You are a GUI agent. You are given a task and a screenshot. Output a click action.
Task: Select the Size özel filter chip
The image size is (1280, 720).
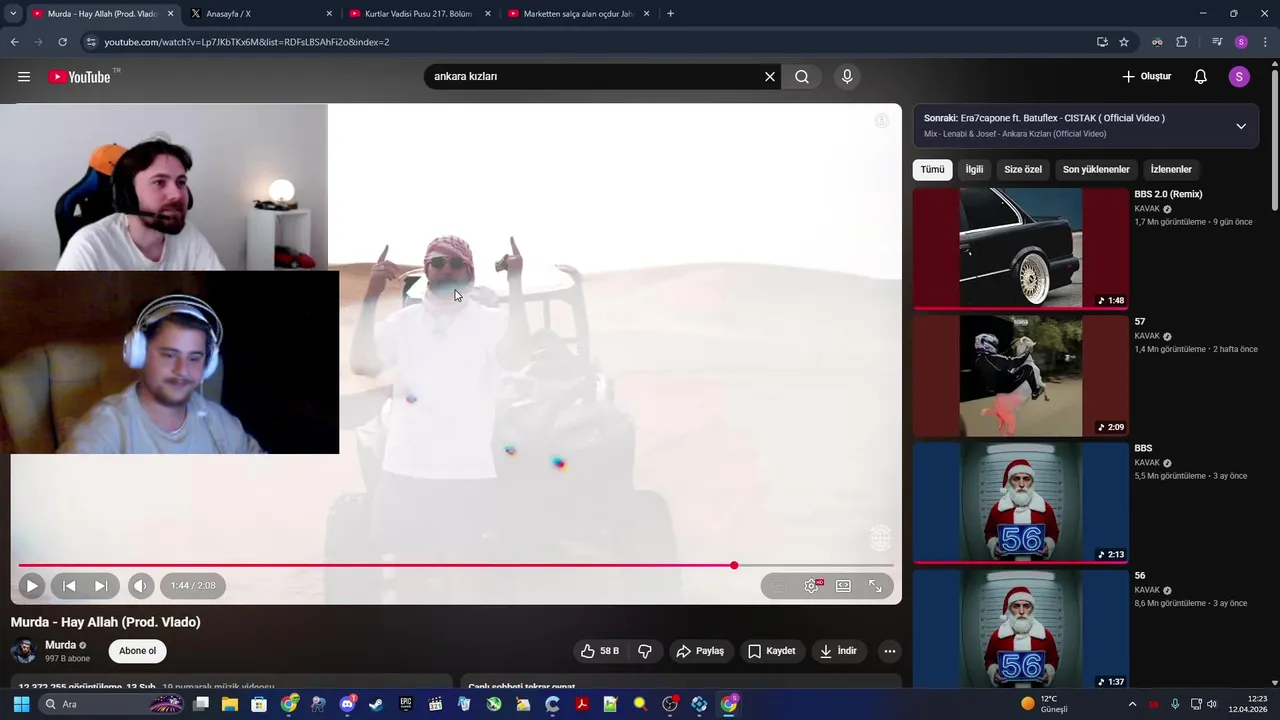(x=1023, y=170)
